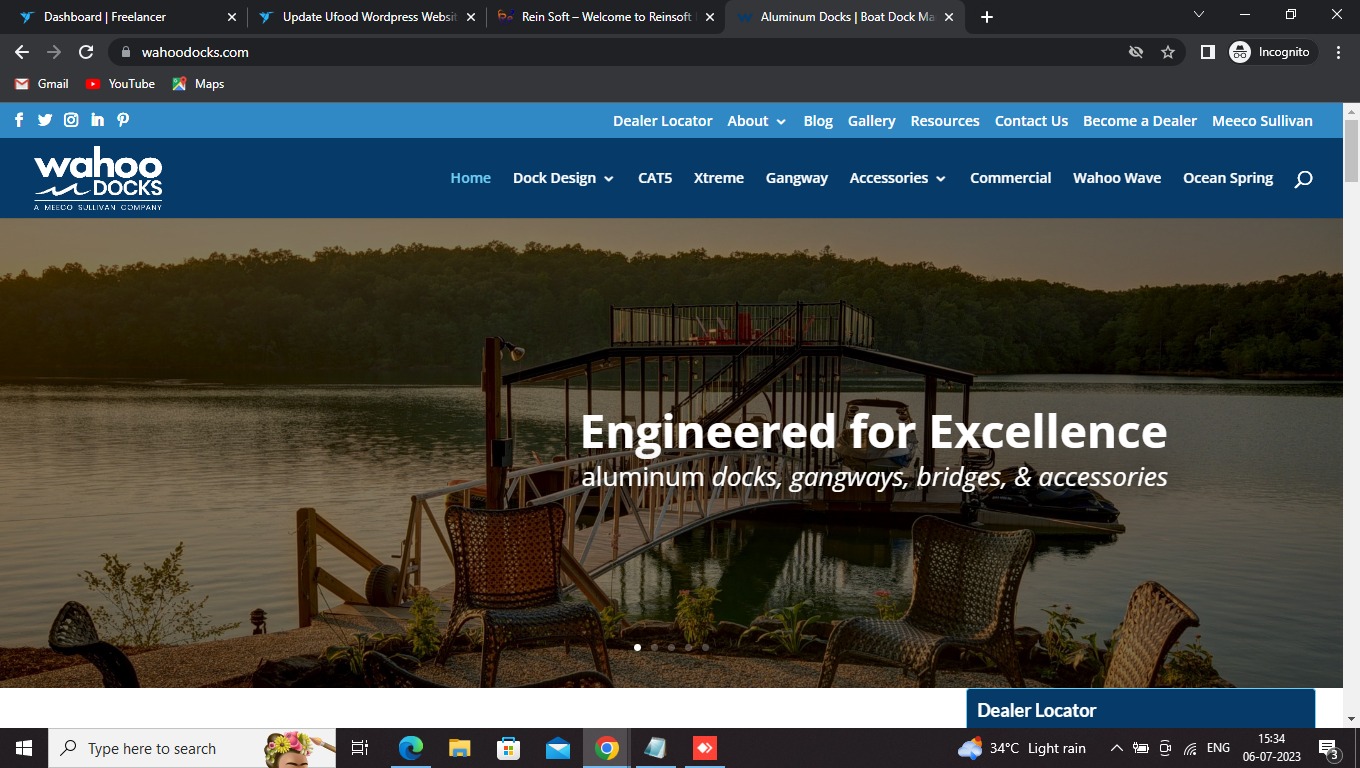This screenshot has width=1360, height=768.
Task: Open File Explorer from the taskbar
Action: pos(459,748)
